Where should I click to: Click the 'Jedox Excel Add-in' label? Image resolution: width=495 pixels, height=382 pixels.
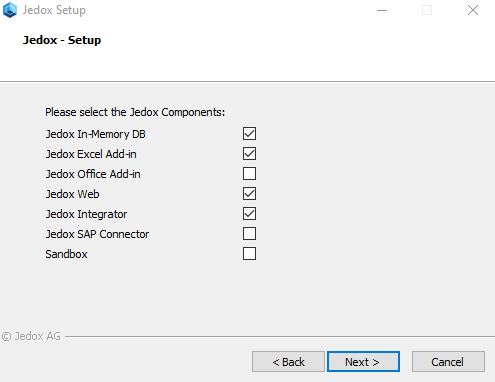pos(91,154)
